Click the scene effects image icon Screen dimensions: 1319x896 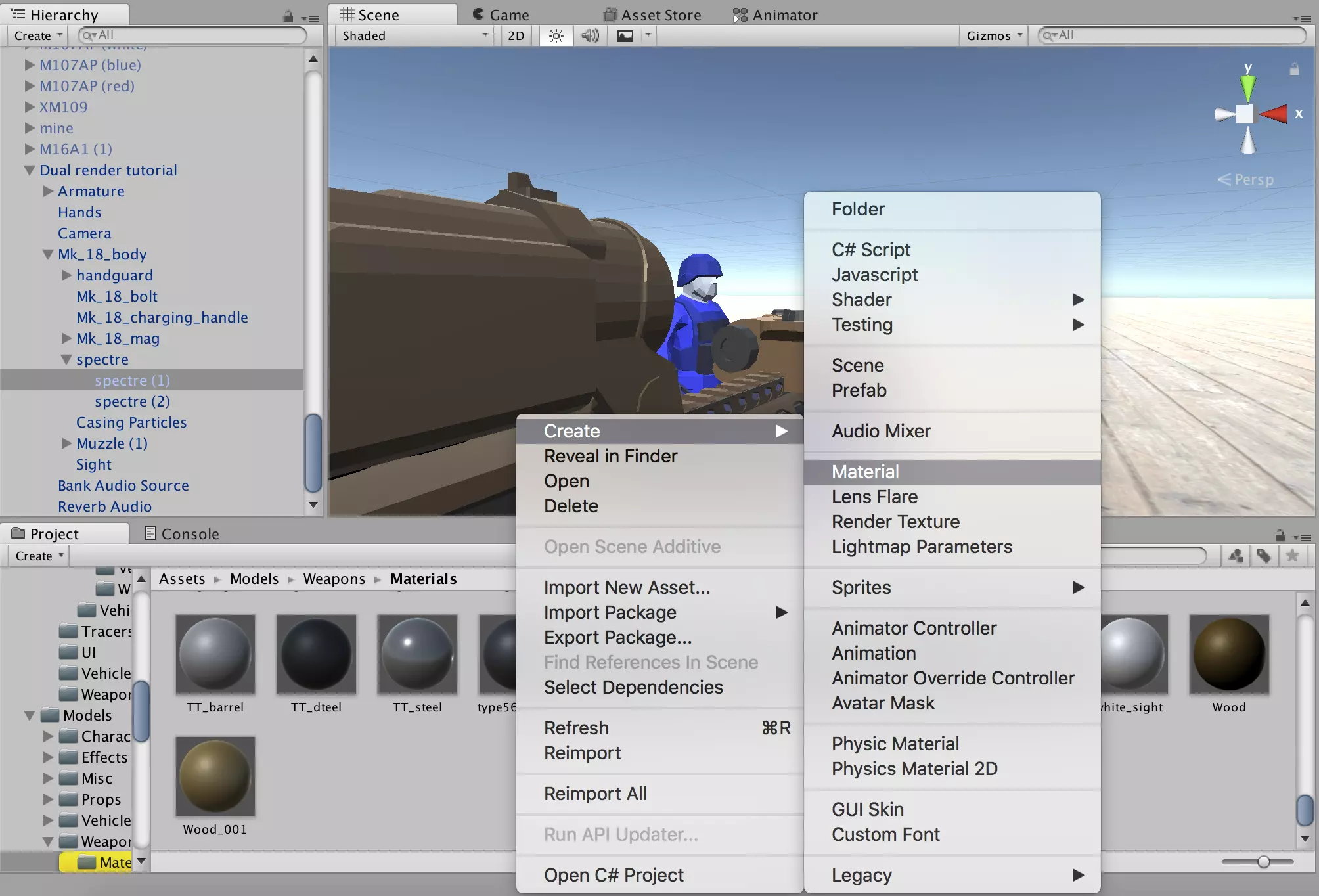click(625, 35)
